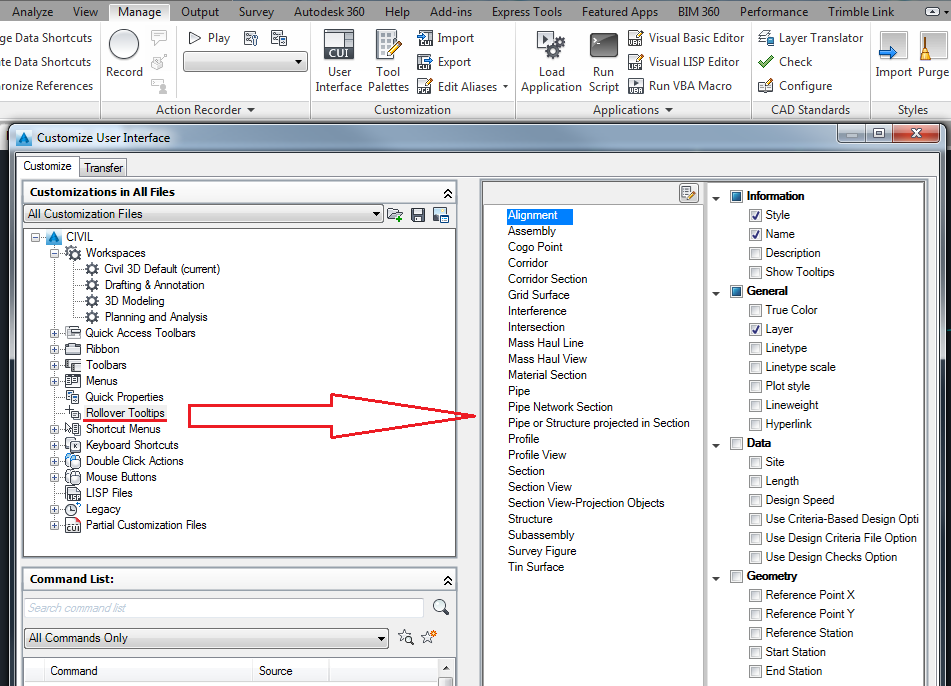Check the Geometry category checkbox
This screenshot has width=951, height=686.
736,576
